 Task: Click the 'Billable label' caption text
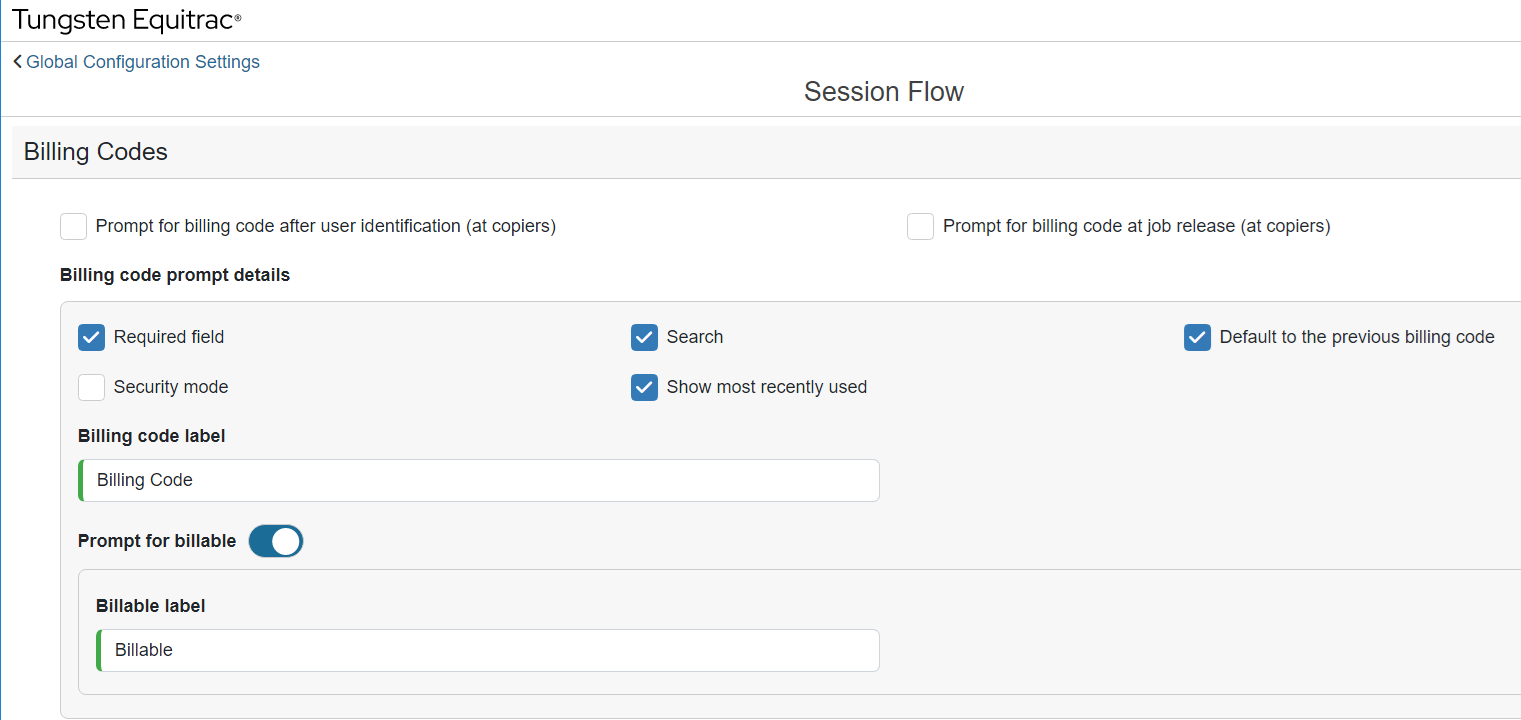click(x=151, y=606)
